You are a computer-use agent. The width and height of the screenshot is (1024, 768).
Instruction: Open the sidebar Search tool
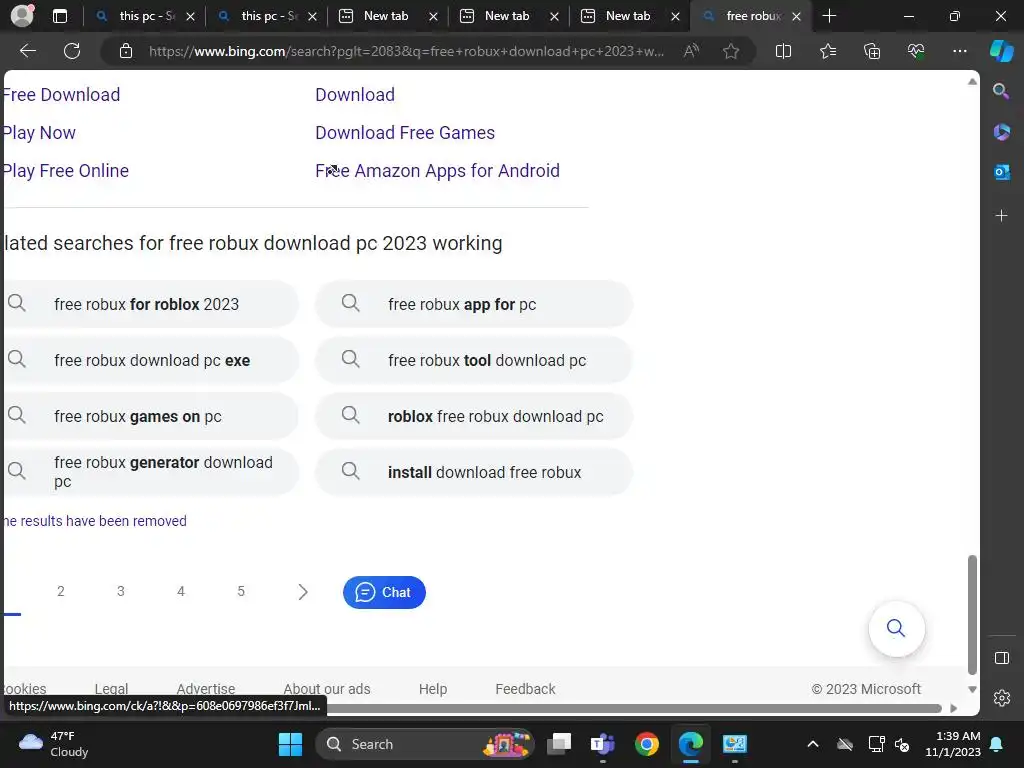pyautogui.click(x=1001, y=91)
